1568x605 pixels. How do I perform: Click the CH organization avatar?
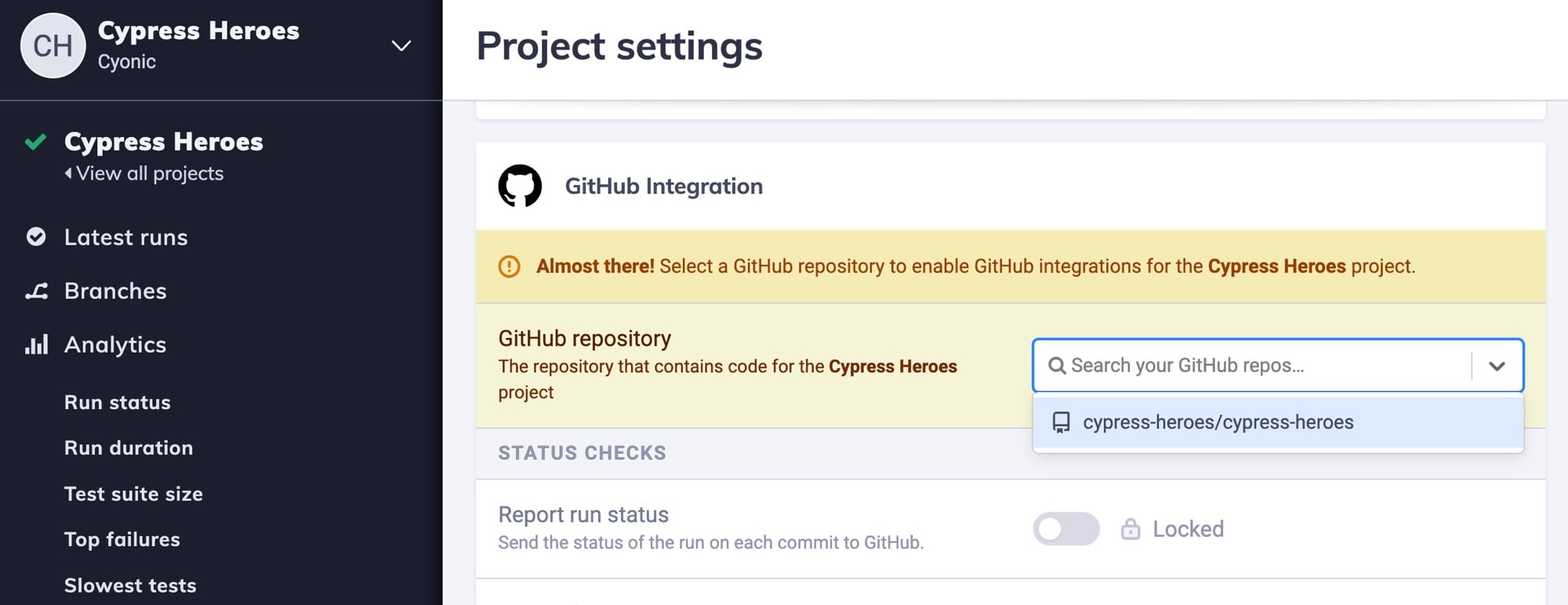point(53,45)
